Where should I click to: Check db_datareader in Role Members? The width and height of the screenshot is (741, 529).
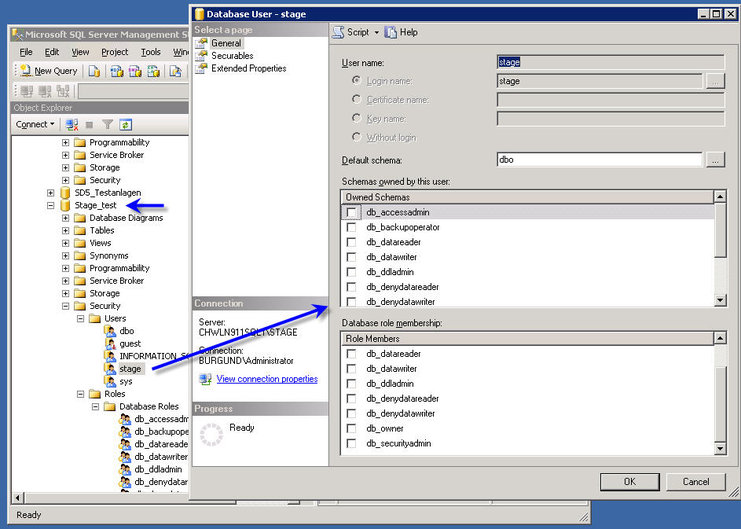(351, 354)
